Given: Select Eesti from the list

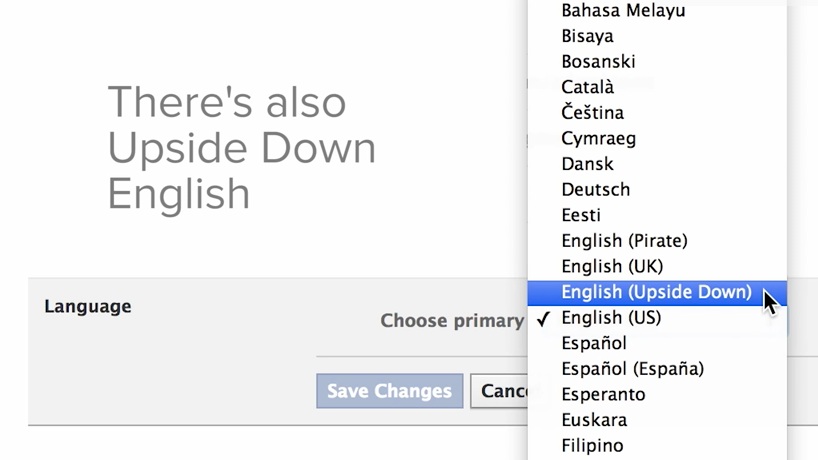Looking at the screenshot, I should (581, 215).
